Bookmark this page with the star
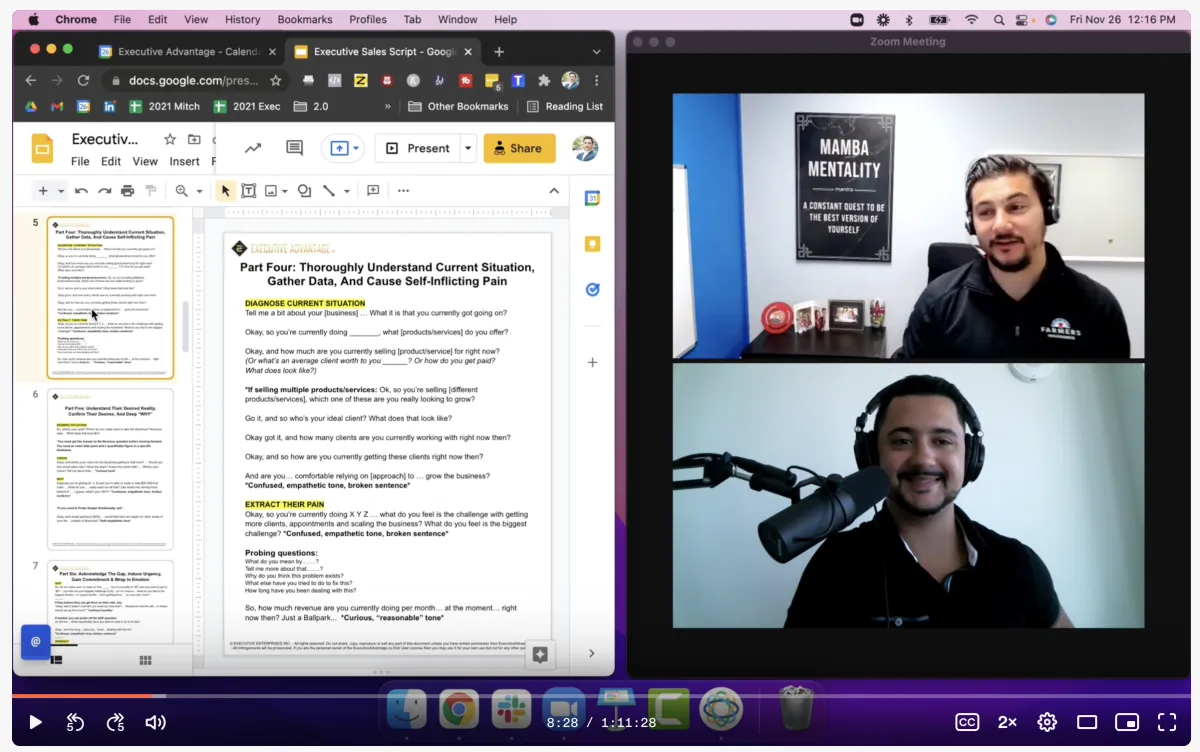Screen dimensions: 1200x752 (x=276, y=80)
